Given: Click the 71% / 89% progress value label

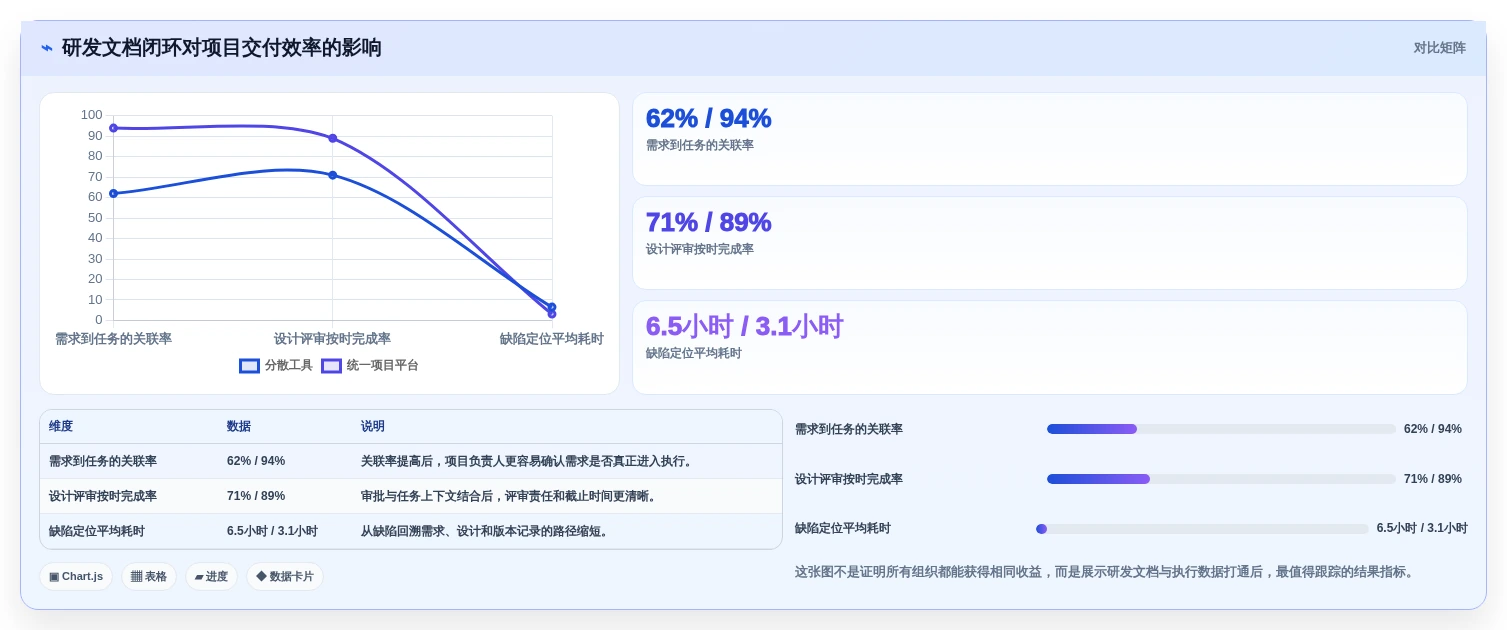Looking at the screenshot, I should (x=1433, y=479).
